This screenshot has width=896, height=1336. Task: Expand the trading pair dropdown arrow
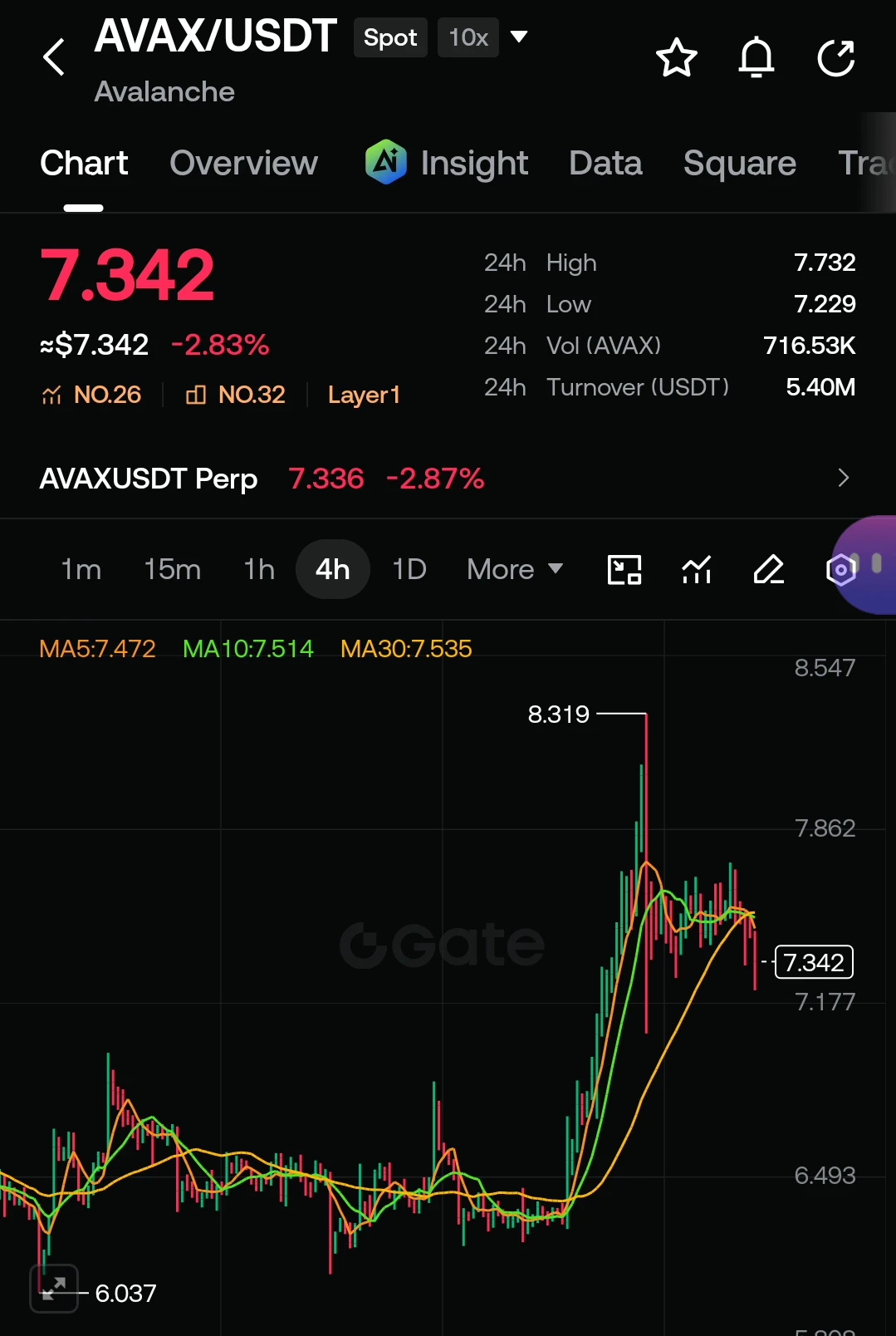[x=519, y=37]
